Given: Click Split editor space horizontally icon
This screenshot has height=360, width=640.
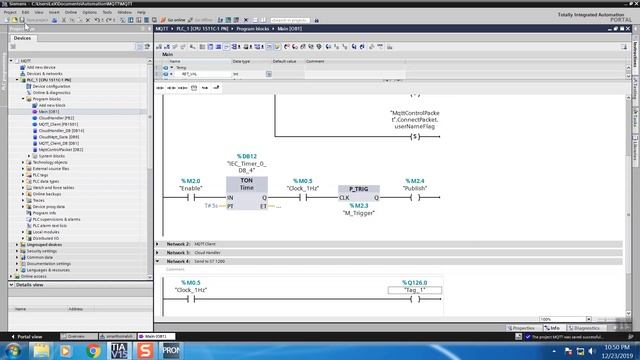Looking at the screenshot, I should [256, 20].
